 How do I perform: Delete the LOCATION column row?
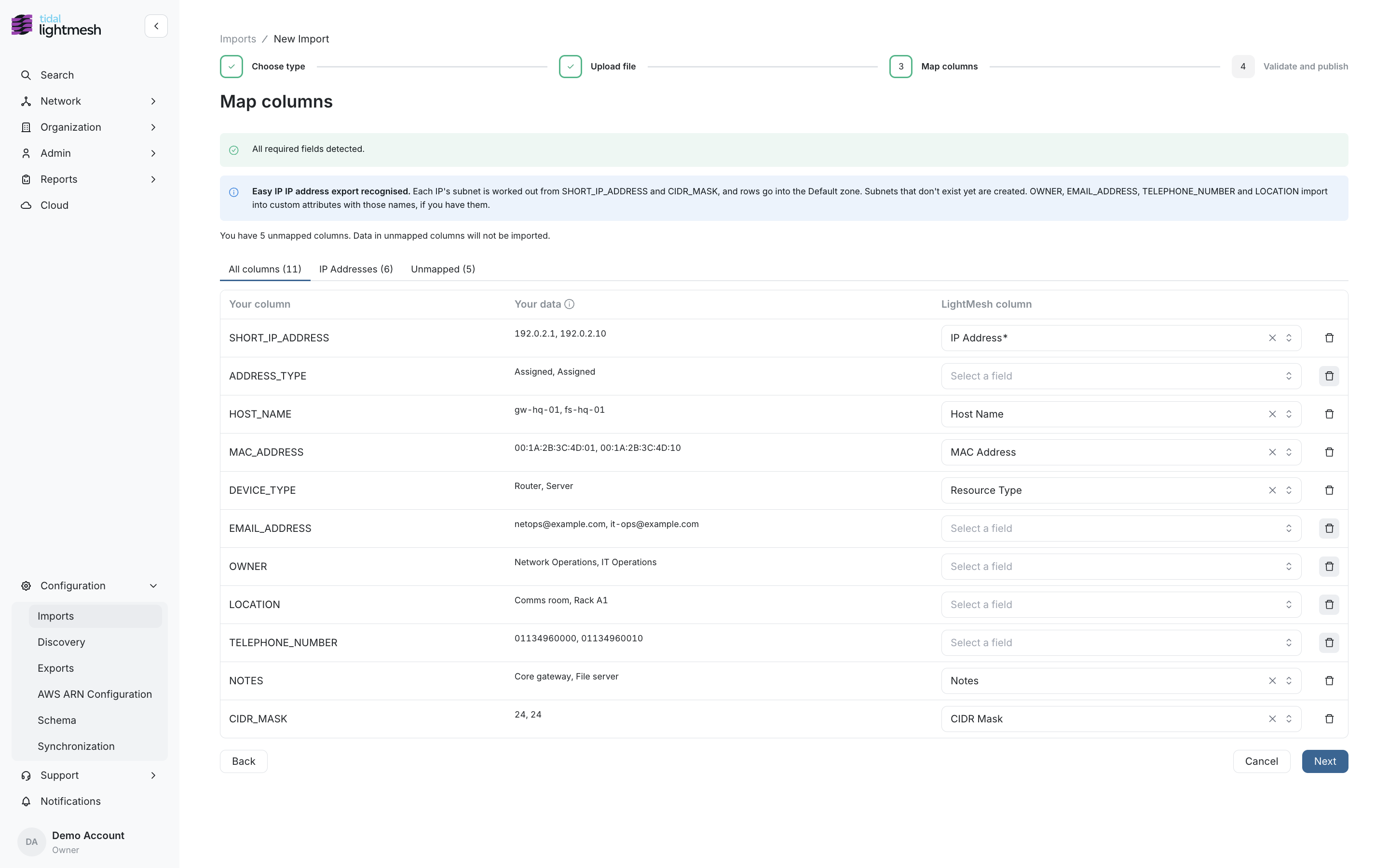tap(1329, 605)
